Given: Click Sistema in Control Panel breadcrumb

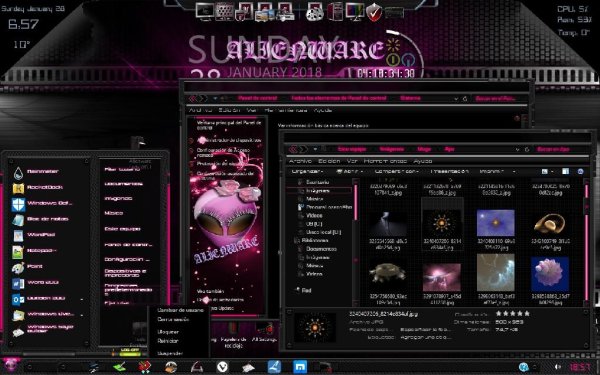Looking at the screenshot, I should 410,98.
